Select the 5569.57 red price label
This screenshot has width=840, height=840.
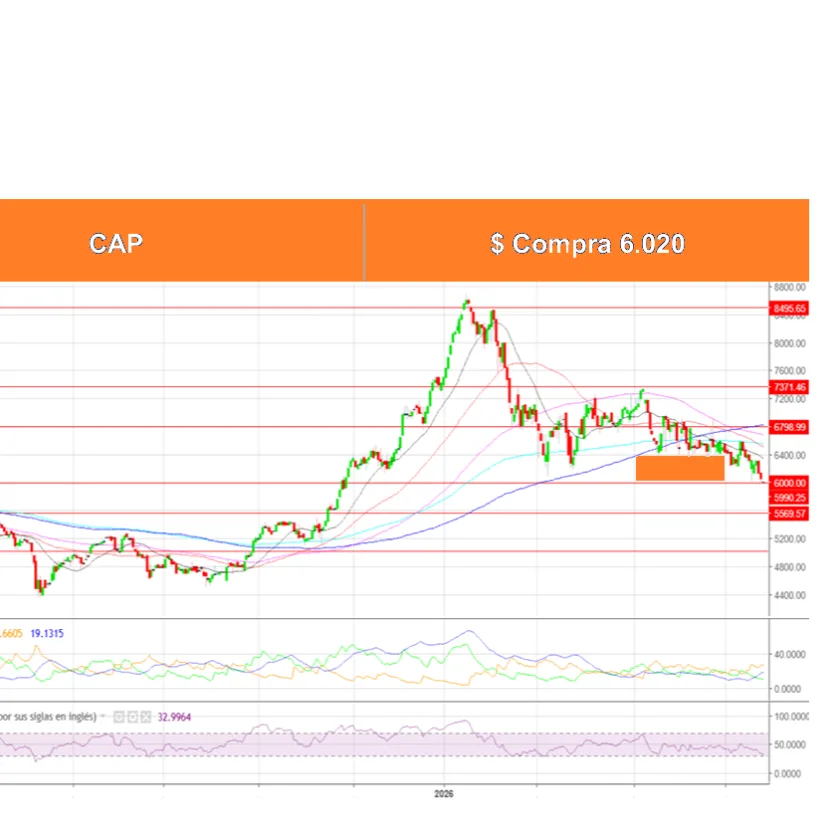pos(789,514)
